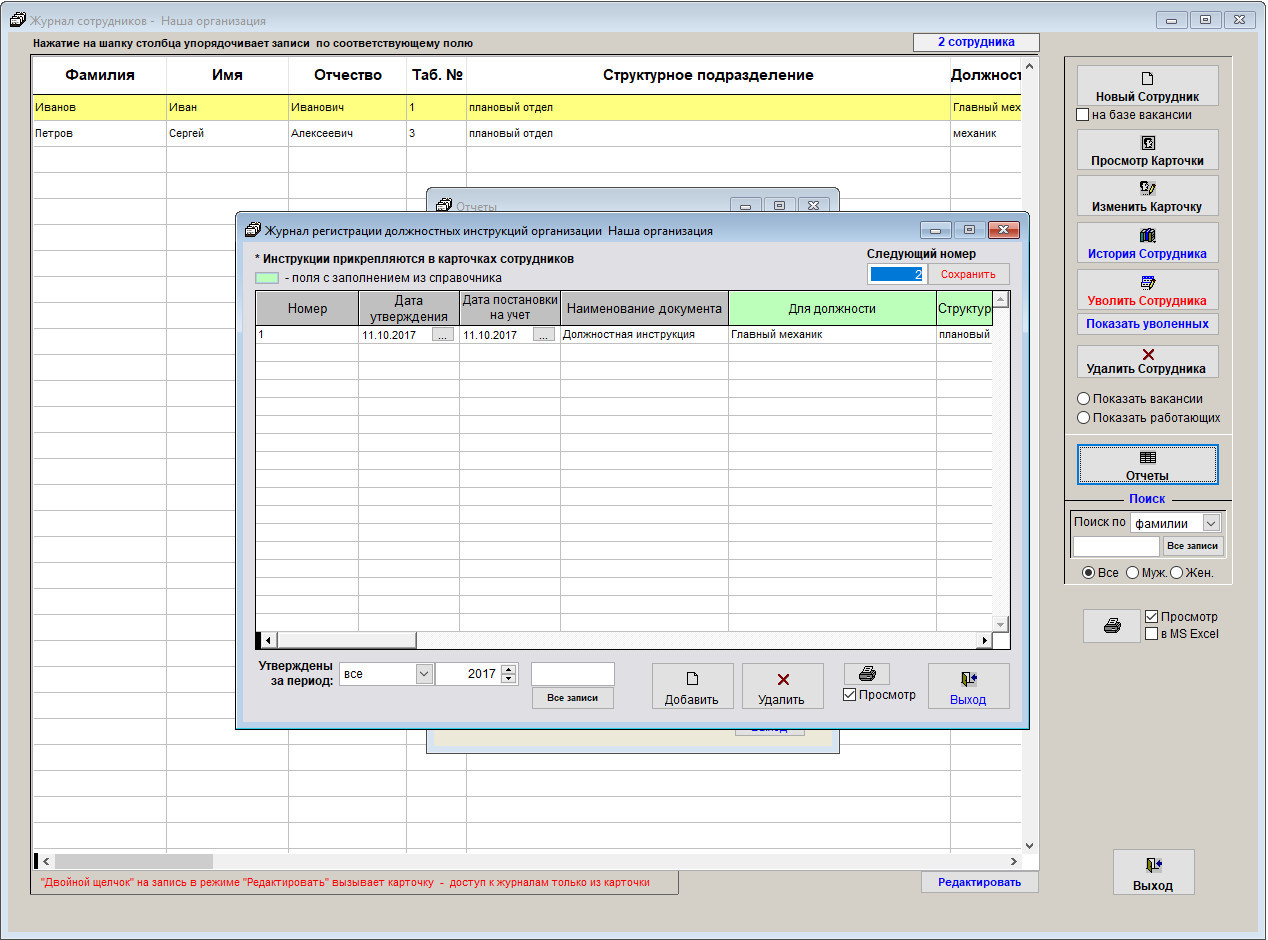The height and width of the screenshot is (940, 1268).
Task: Sort by the 'Фамилия' column header
Action: coord(99,75)
